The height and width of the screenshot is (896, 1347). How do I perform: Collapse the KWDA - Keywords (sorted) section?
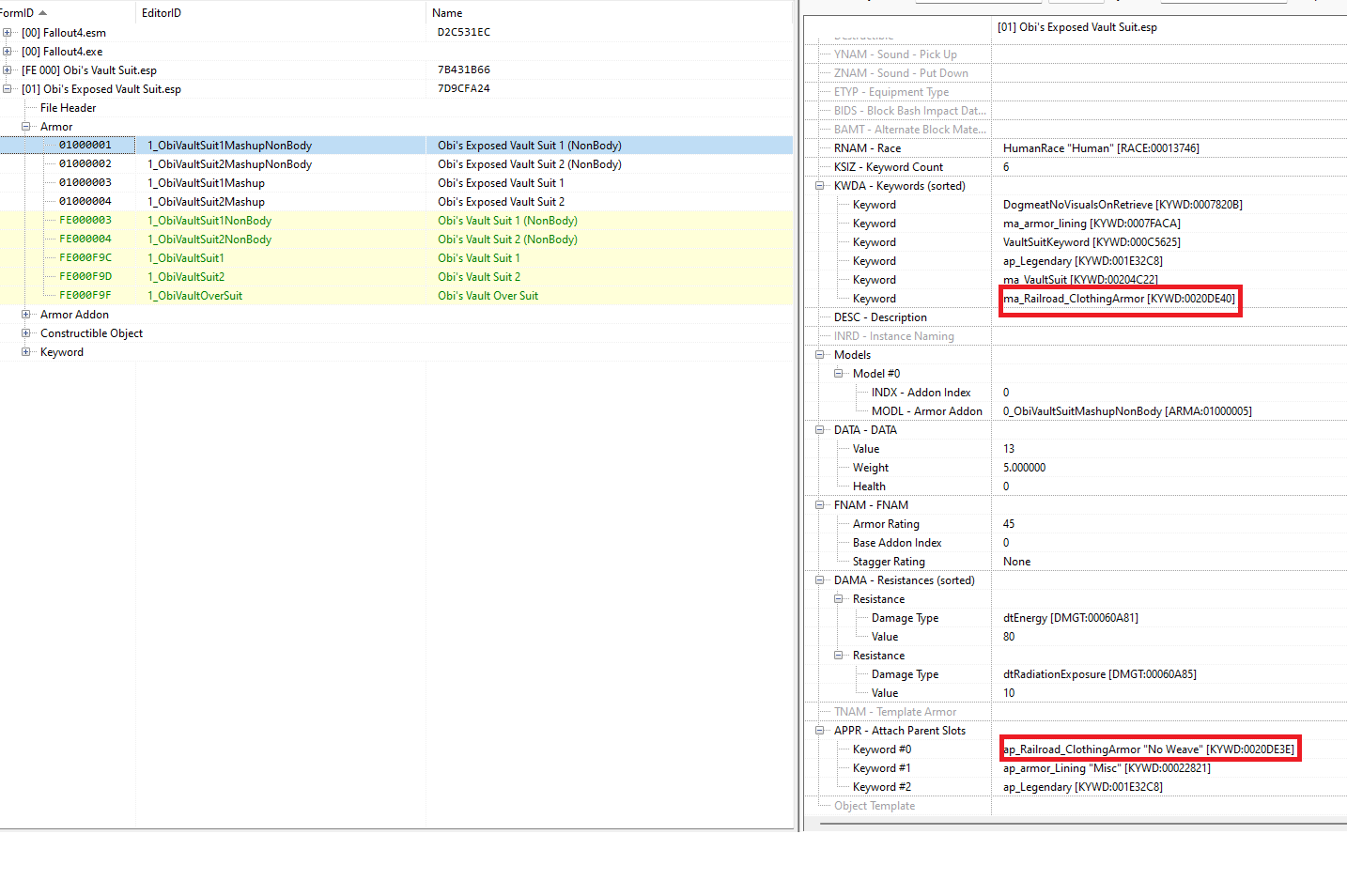pyautogui.click(x=820, y=186)
